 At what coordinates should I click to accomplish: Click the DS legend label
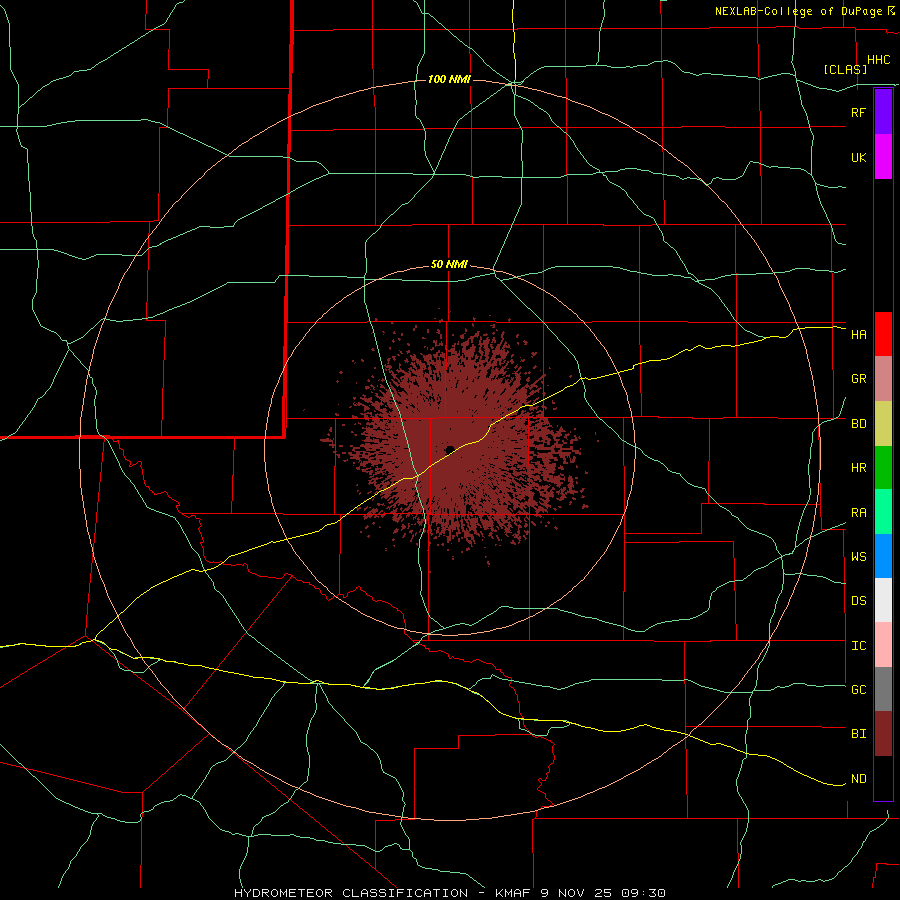click(858, 601)
